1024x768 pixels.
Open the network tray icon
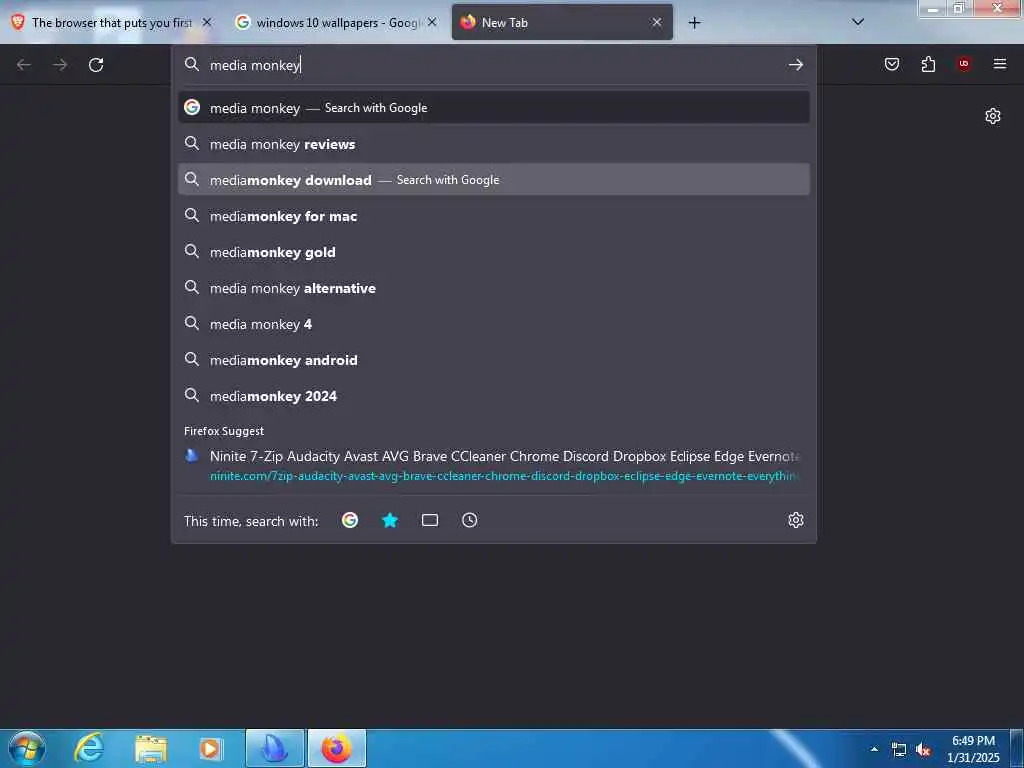(899, 750)
